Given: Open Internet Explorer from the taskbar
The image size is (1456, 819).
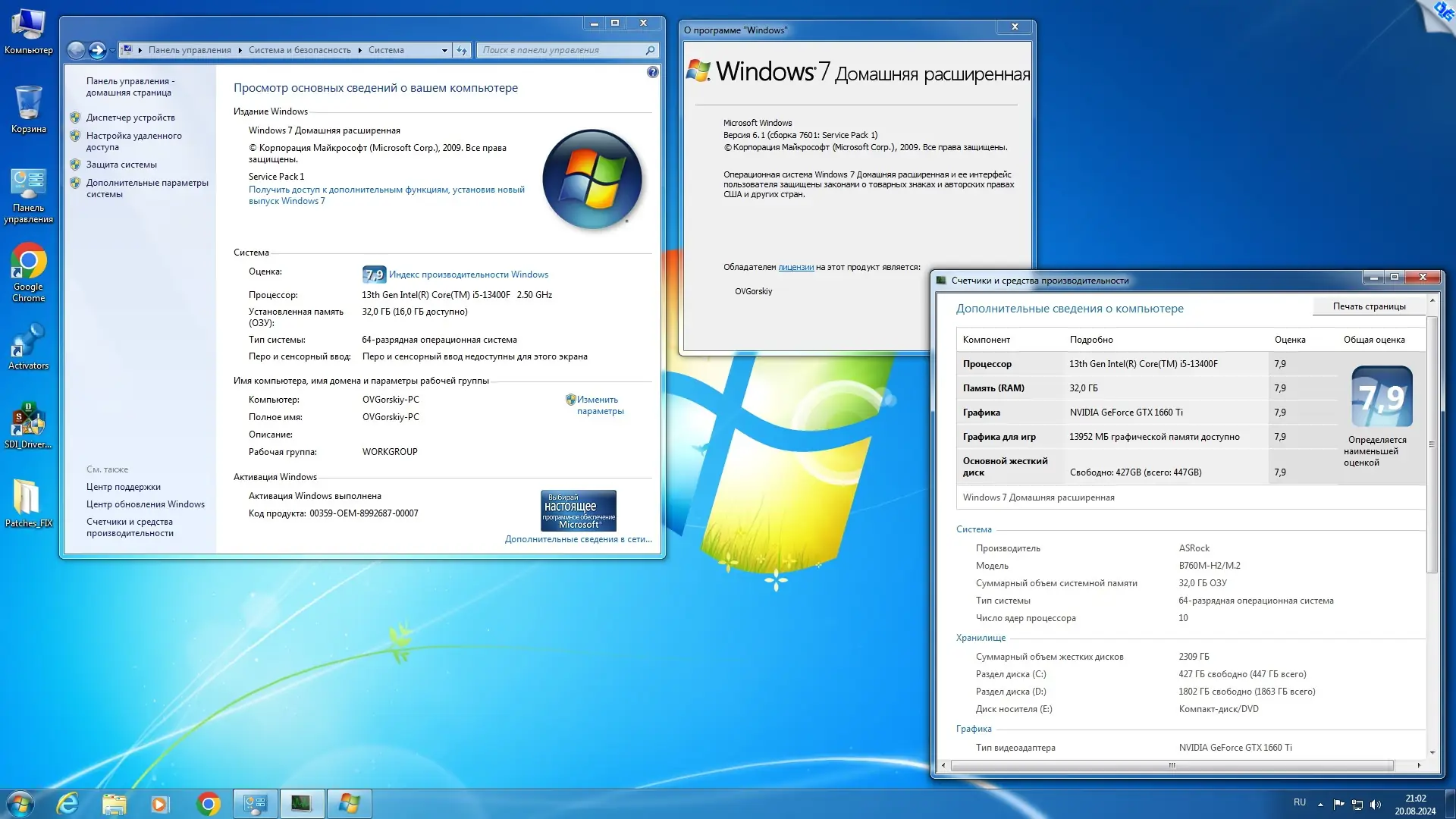Looking at the screenshot, I should [x=67, y=804].
